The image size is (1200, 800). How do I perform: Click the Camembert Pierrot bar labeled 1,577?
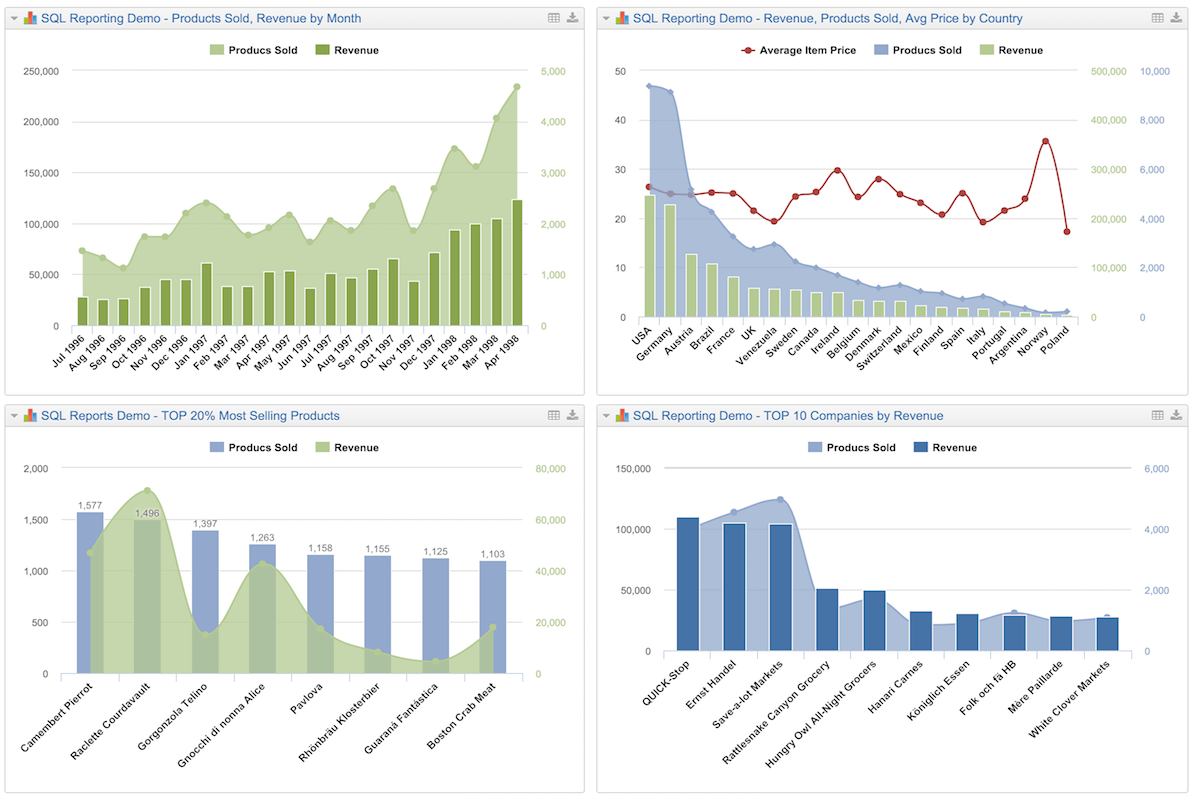pyautogui.click(x=90, y=592)
